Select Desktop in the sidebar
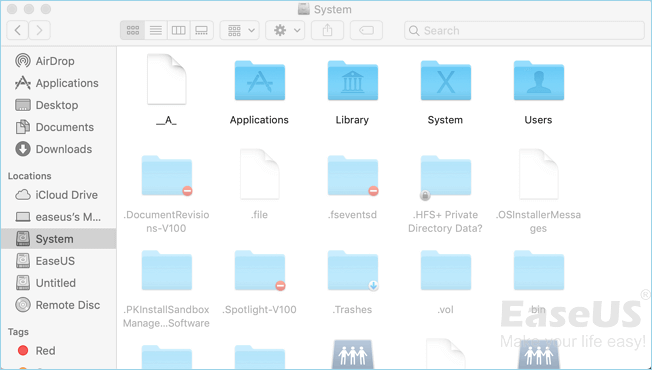Viewport: 652px width, 370px height. 58,105
